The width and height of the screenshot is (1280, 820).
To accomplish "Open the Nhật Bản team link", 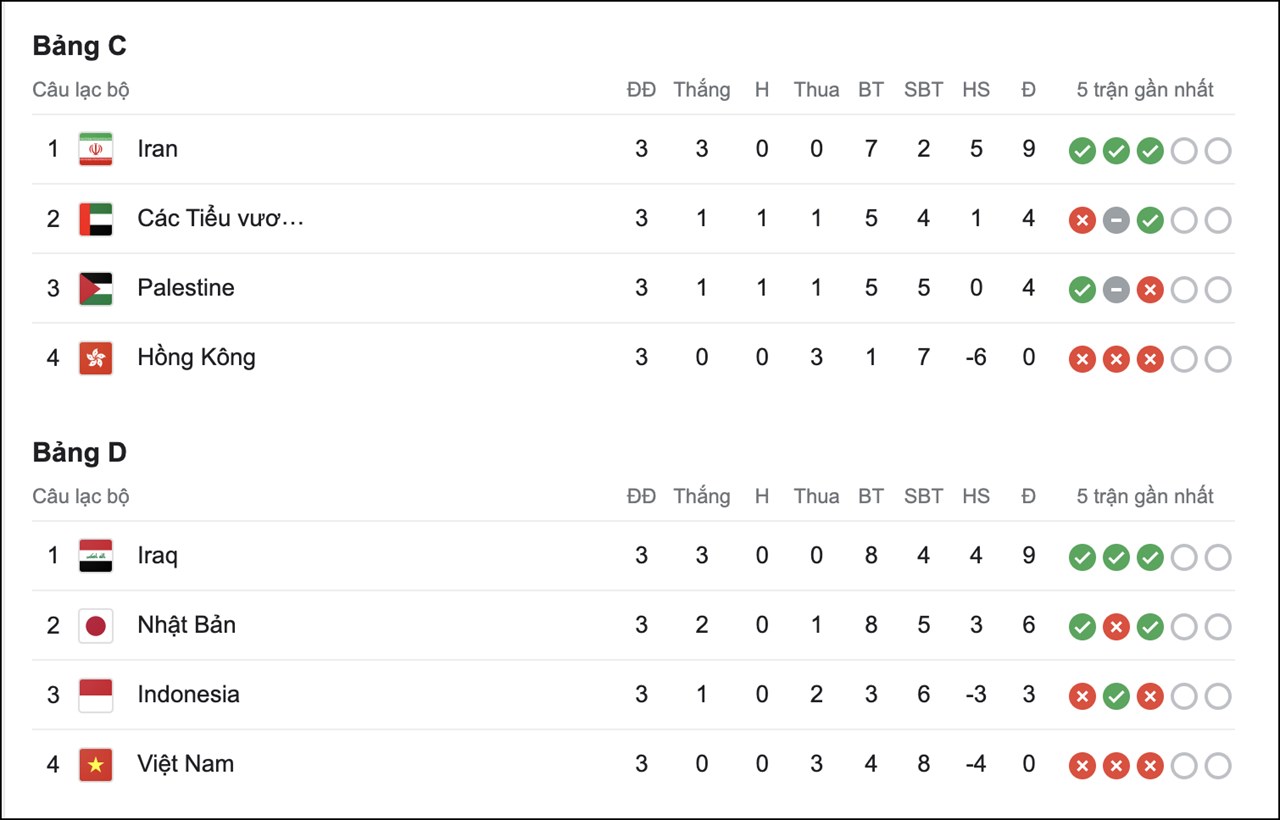I will [x=187, y=625].
